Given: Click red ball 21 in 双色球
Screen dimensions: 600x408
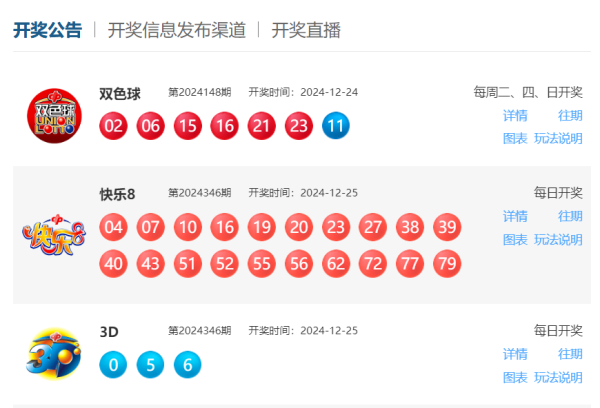Looking at the screenshot, I should [x=261, y=126].
